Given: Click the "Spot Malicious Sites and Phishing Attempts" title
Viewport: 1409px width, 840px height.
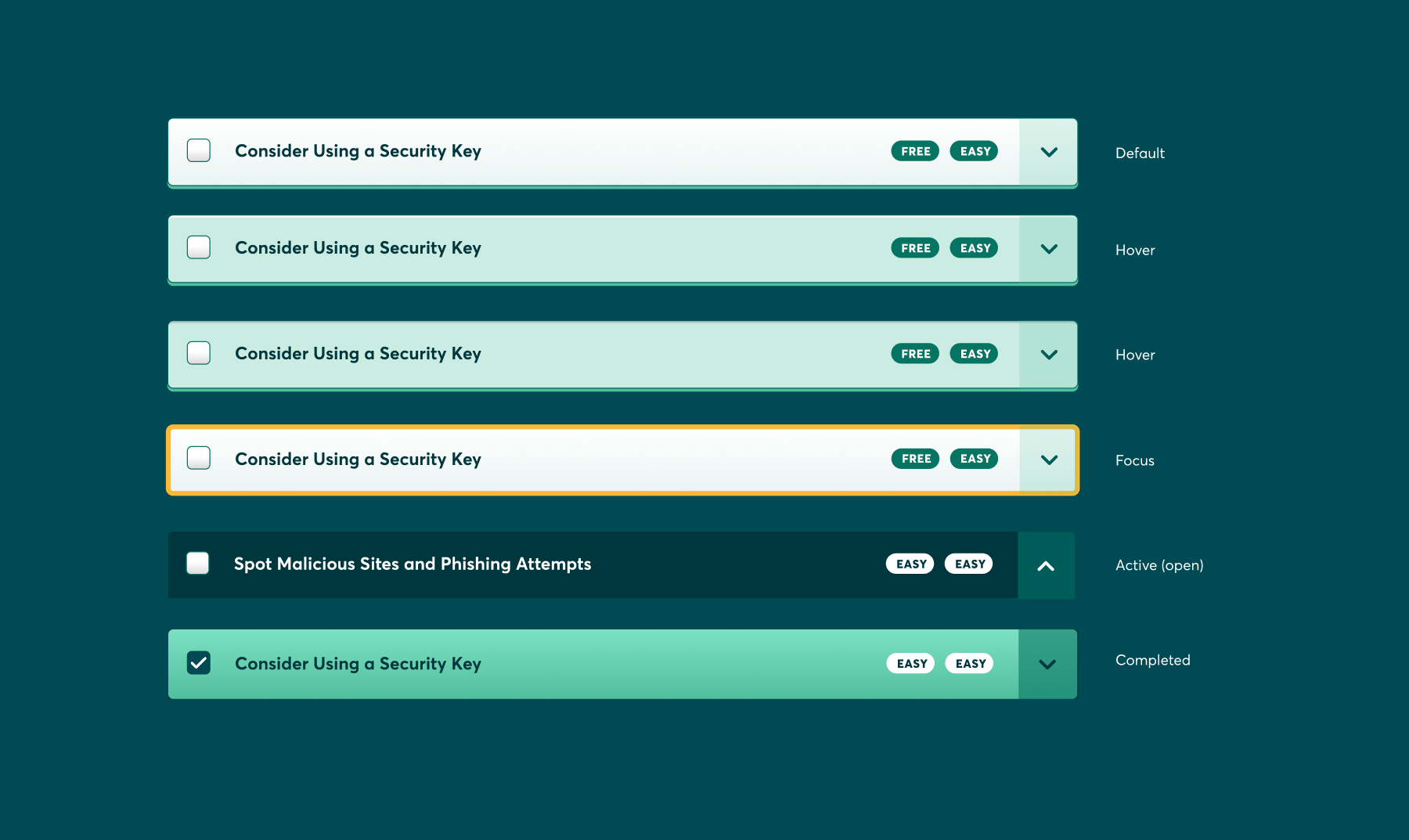Looking at the screenshot, I should pos(413,564).
